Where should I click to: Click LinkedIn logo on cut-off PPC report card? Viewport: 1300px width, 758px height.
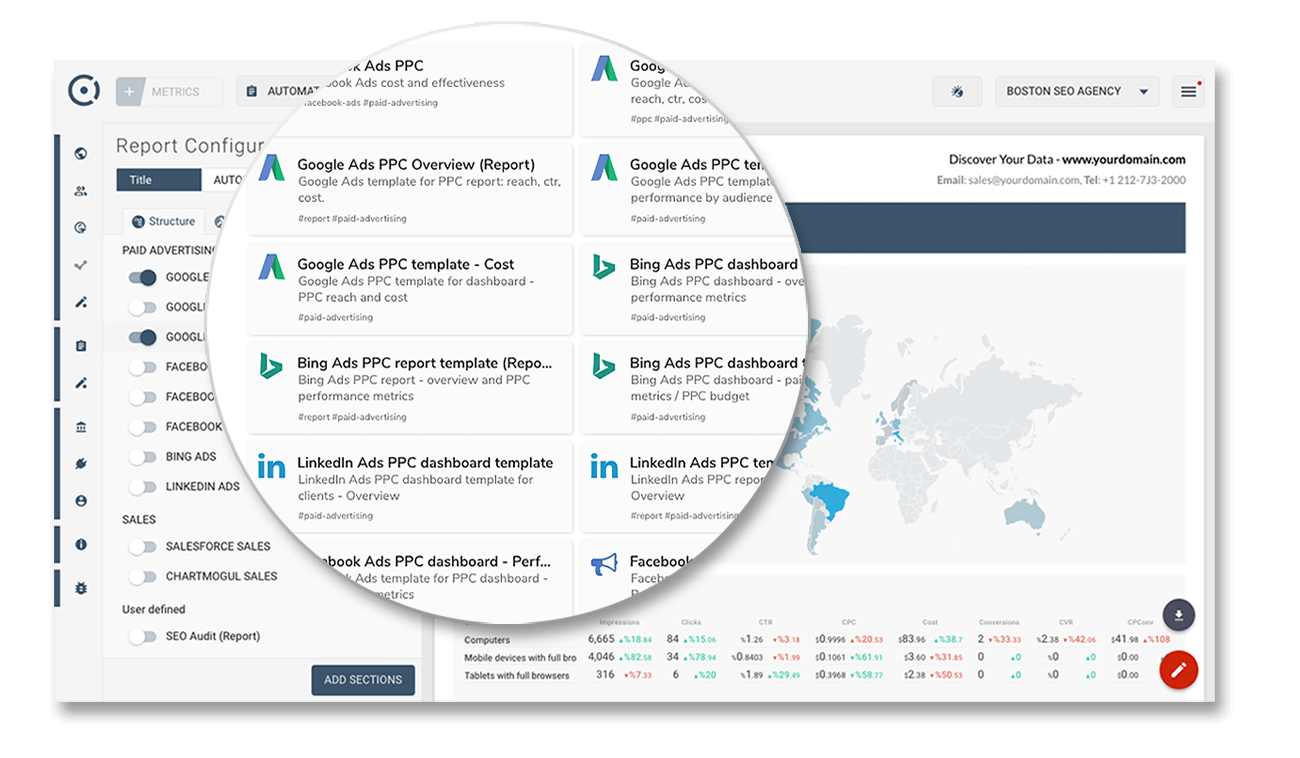click(x=603, y=465)
